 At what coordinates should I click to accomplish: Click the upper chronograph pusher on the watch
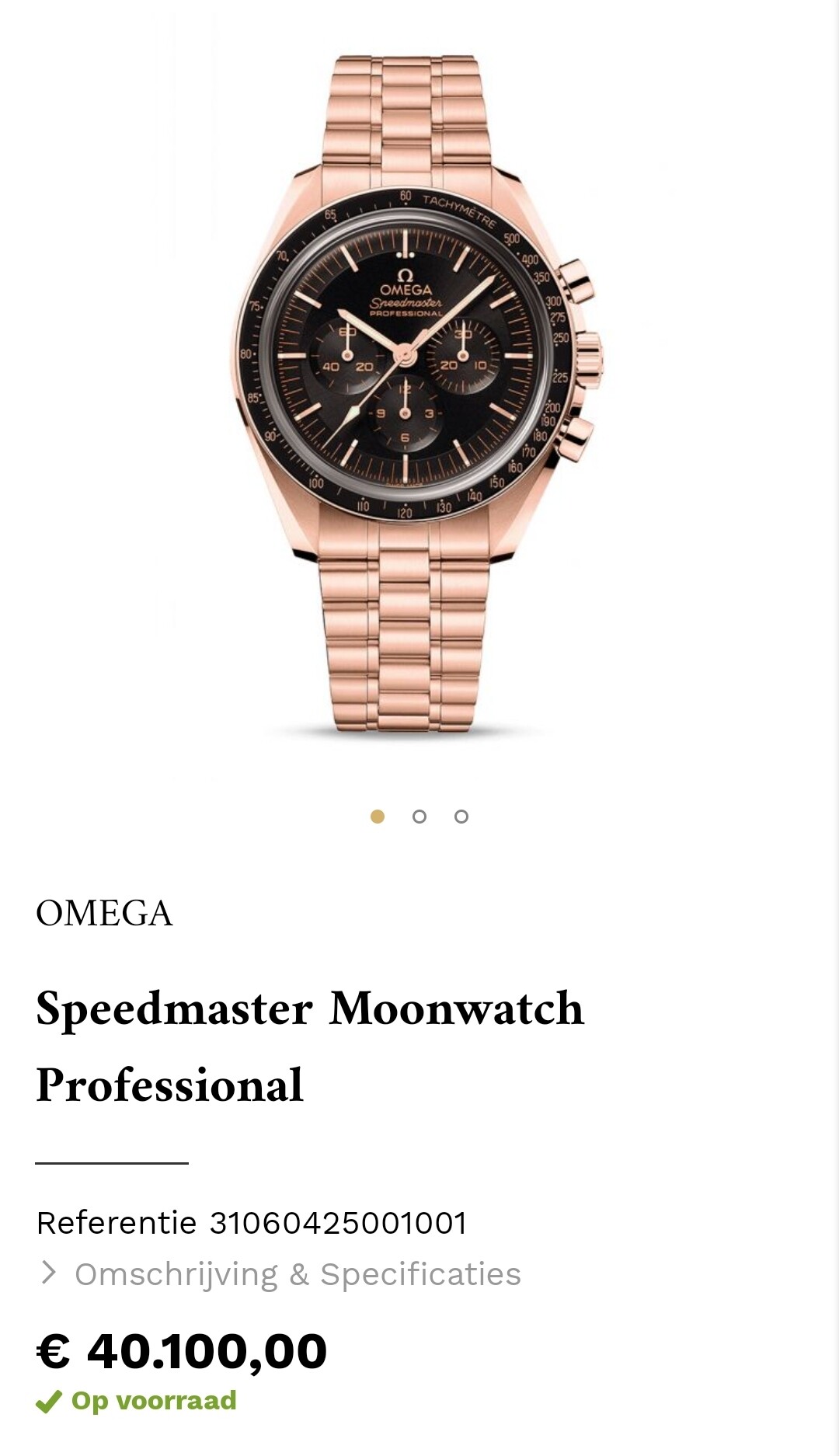pos(576,282)
